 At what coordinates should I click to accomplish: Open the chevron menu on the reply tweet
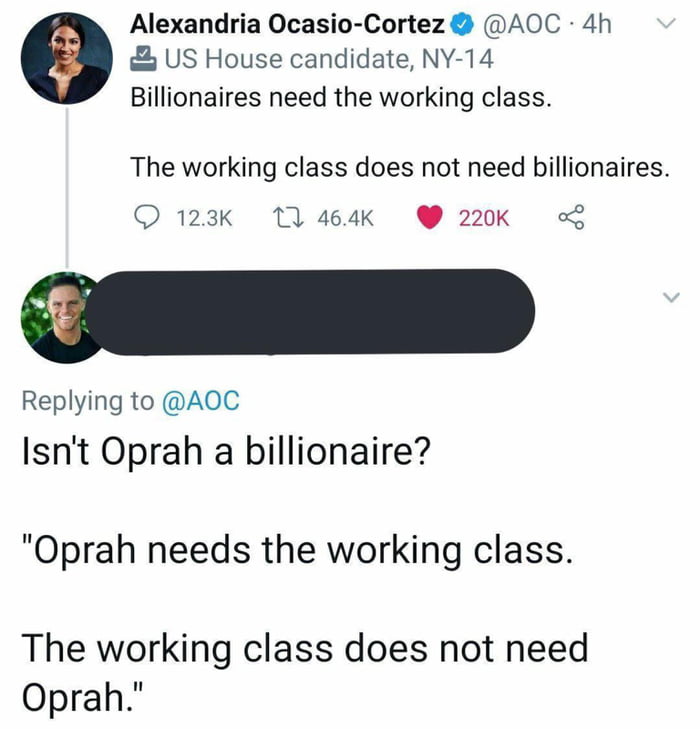click(x=659, y=296)
